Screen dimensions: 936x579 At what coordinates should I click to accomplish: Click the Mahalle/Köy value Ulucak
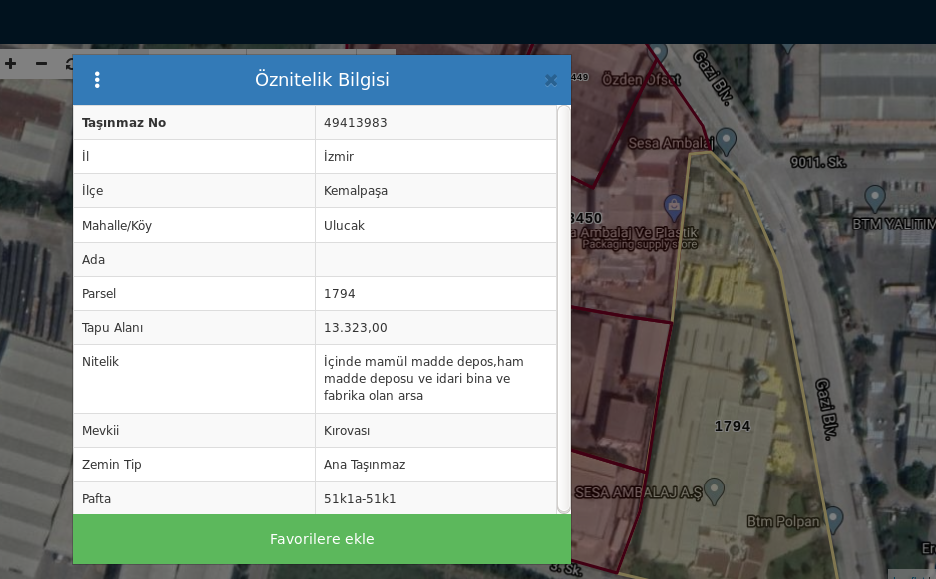[345, 225]
